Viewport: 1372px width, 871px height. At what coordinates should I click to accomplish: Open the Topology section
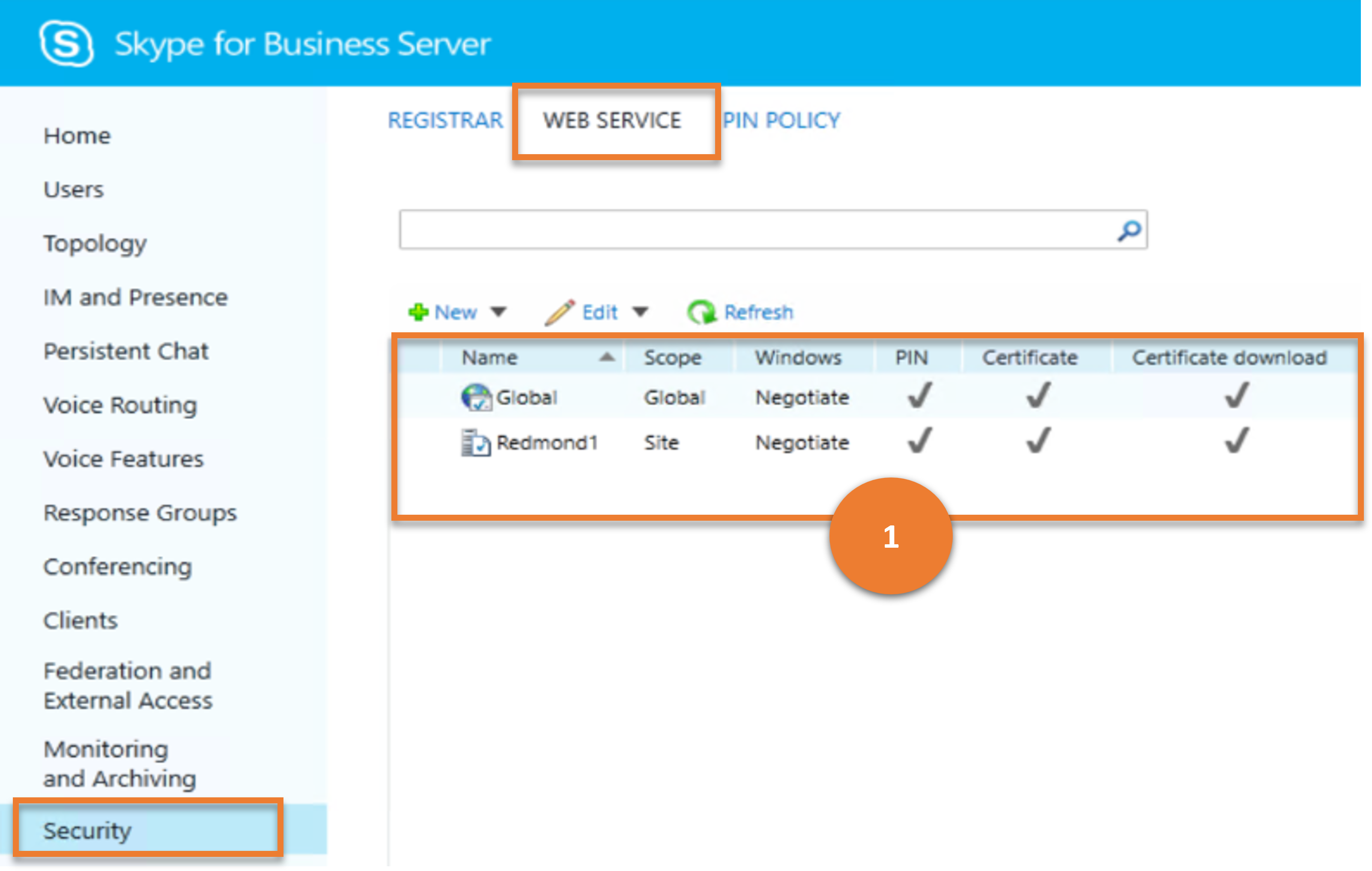coord(95,244)
